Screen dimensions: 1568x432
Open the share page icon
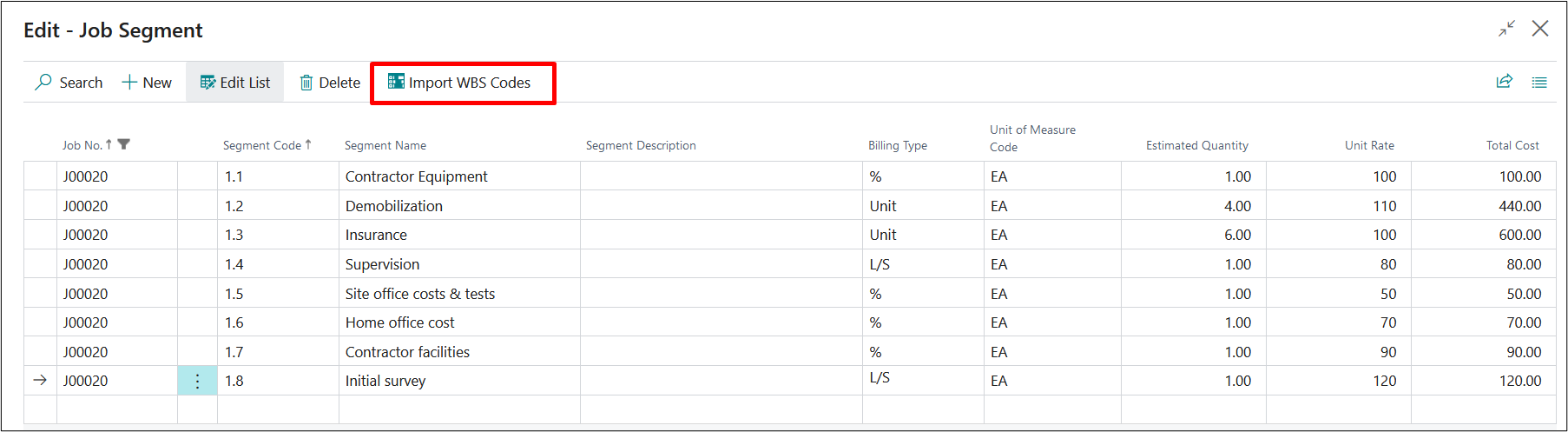pyautogui.click(x=1505, y=82)
